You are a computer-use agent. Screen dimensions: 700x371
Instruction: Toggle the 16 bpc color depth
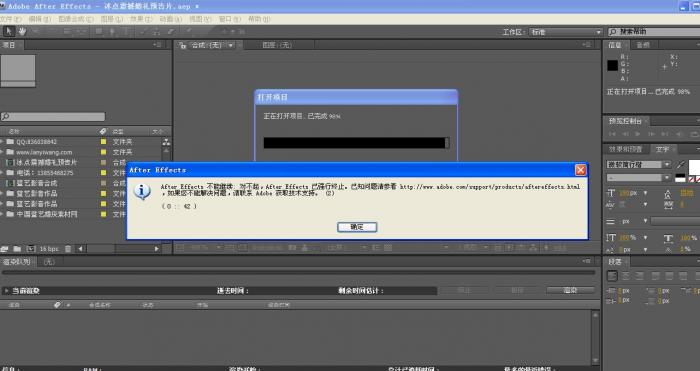(x=49, y=249)
